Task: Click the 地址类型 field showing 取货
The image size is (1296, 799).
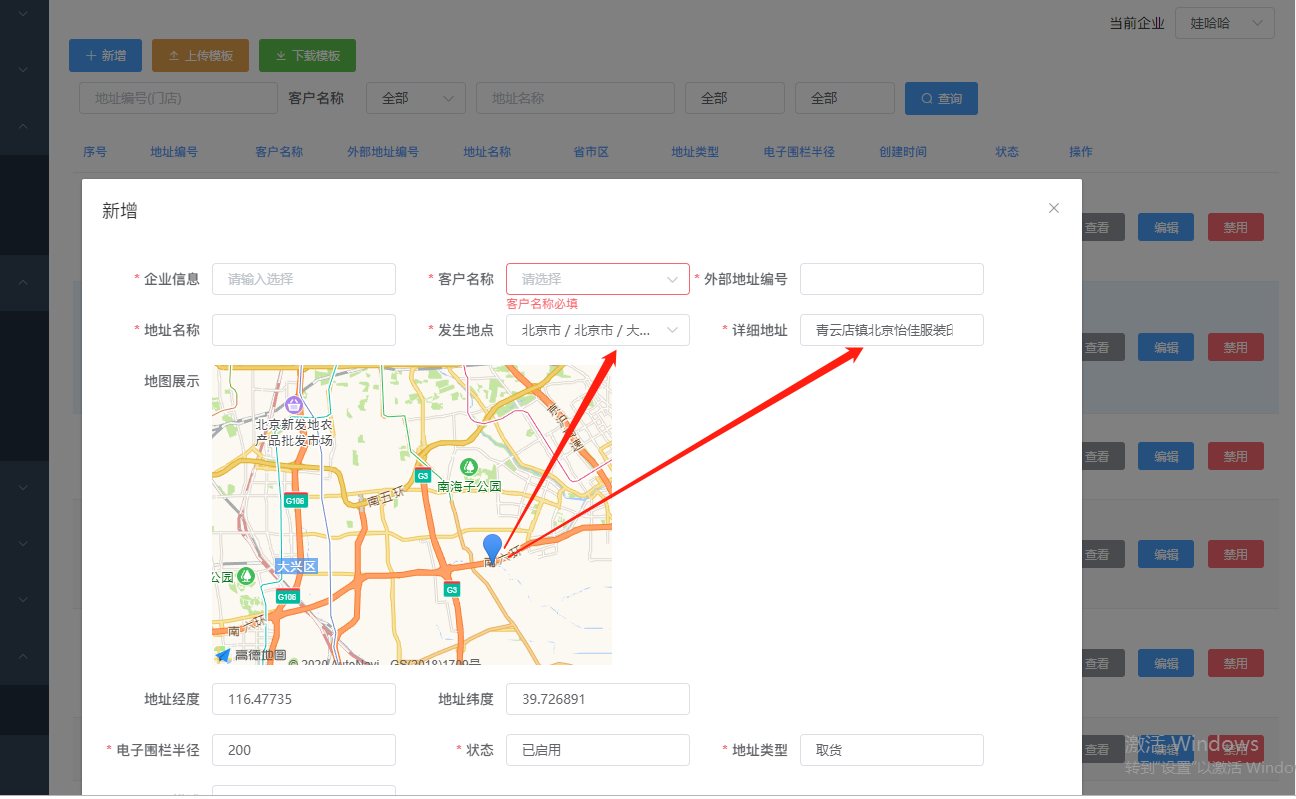Action: tap(892, 750)
